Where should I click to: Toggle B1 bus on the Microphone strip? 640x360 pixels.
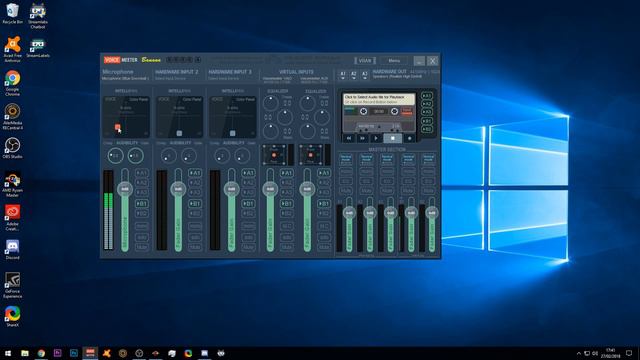point(142,203)
